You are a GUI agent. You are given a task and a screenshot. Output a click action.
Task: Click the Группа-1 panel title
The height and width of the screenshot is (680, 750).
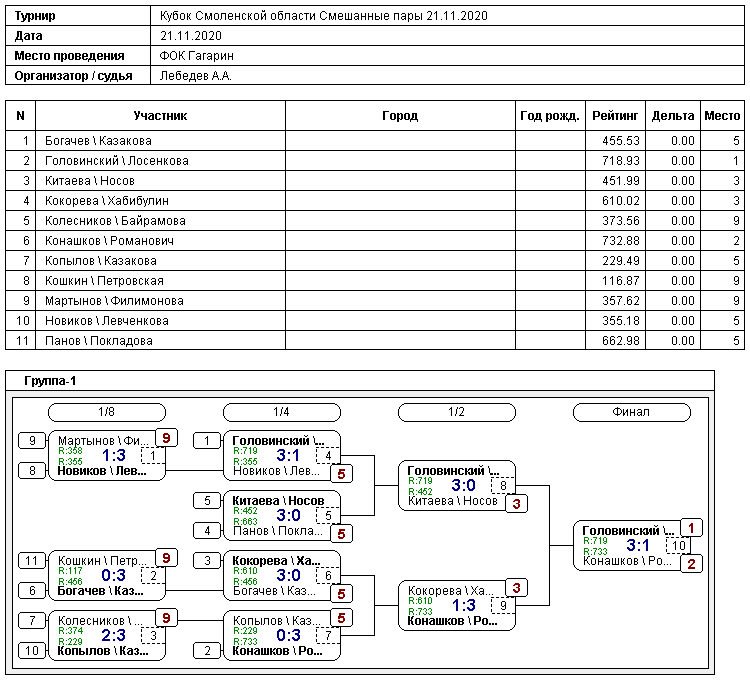(x=50, y=380)
